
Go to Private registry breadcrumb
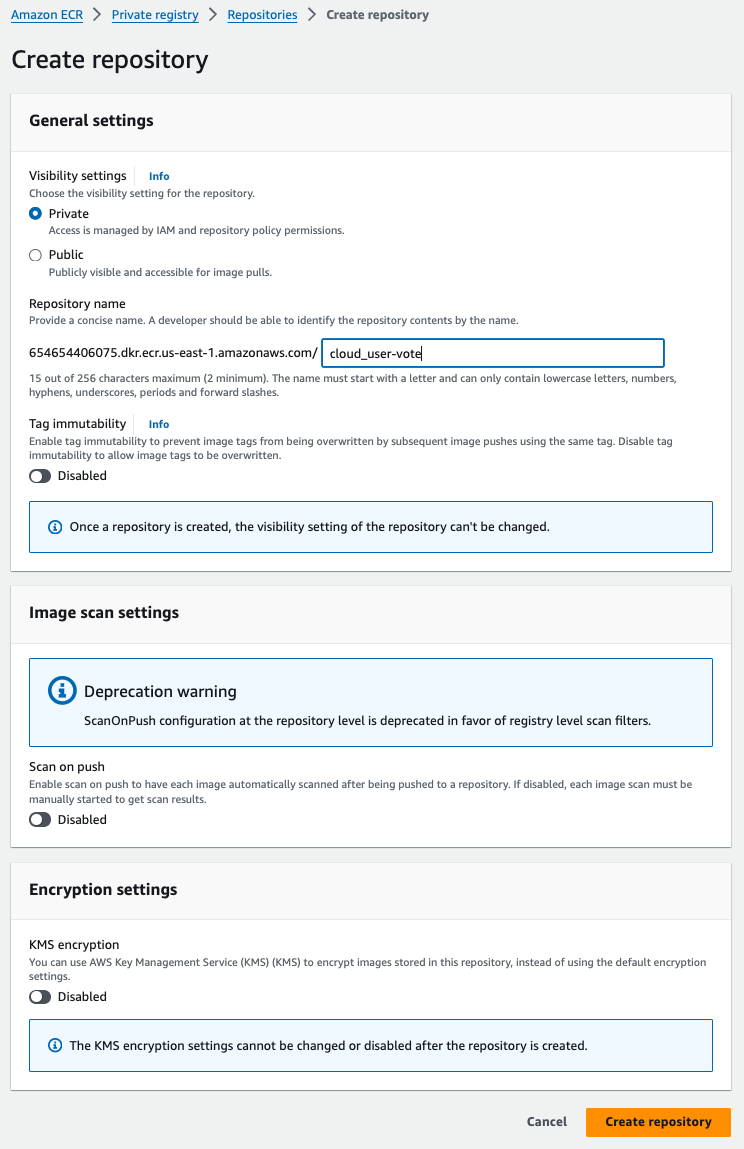(155, 15)
